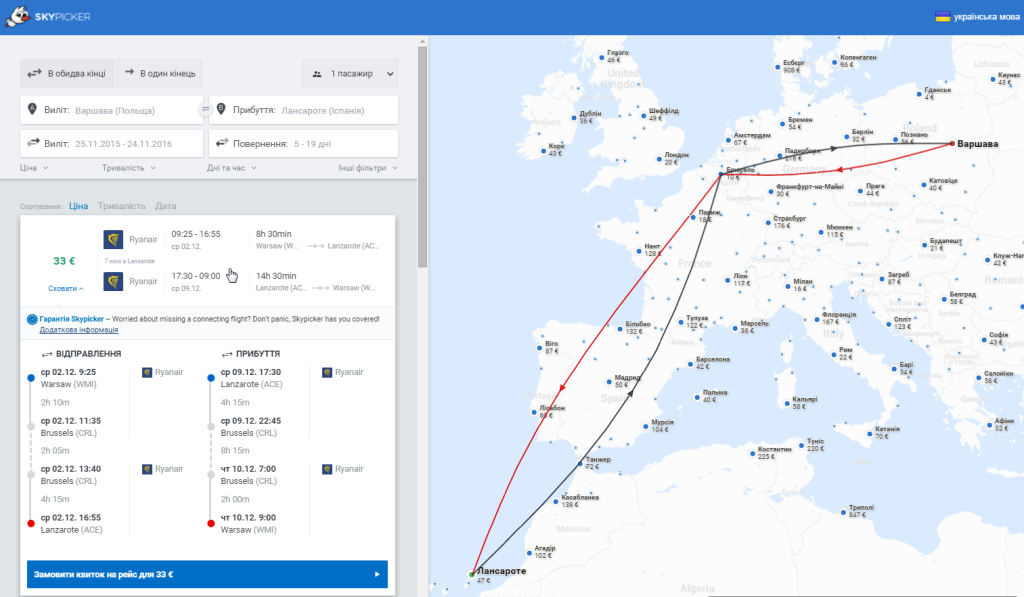Click the Барселона city dot on map
1024x597 pixels.
click(x=690, y=364)
